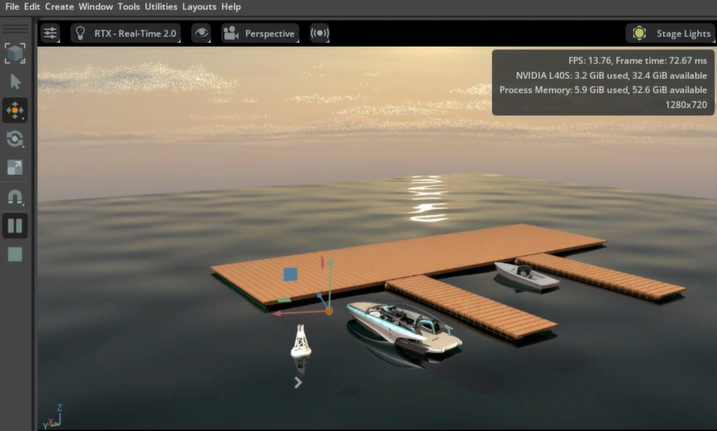Stop the simulation playback
Screen dimensions: 717x431
coord(15,254)
